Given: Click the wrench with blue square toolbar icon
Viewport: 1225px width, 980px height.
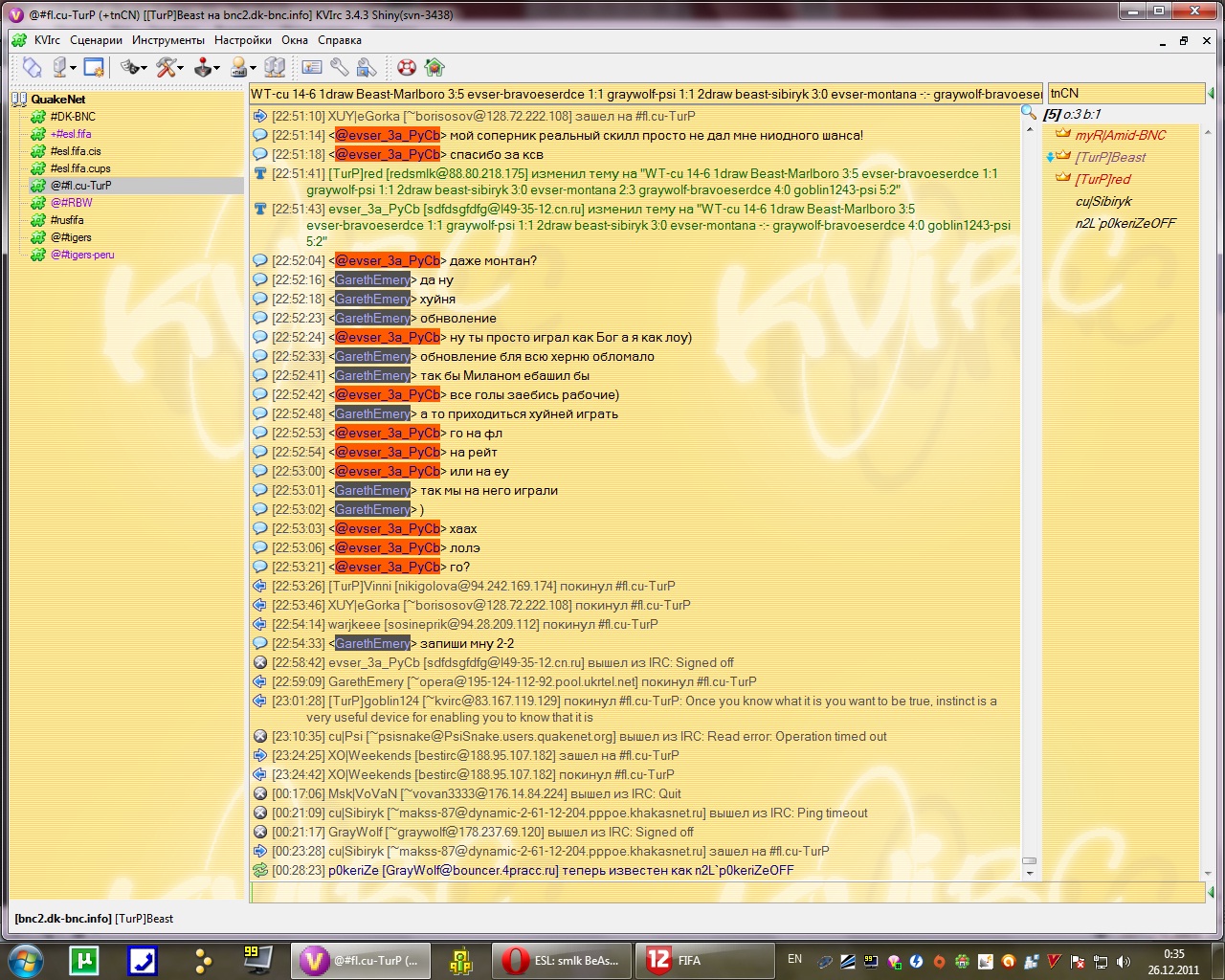Looking at the screenshot, I should (366, 67).
